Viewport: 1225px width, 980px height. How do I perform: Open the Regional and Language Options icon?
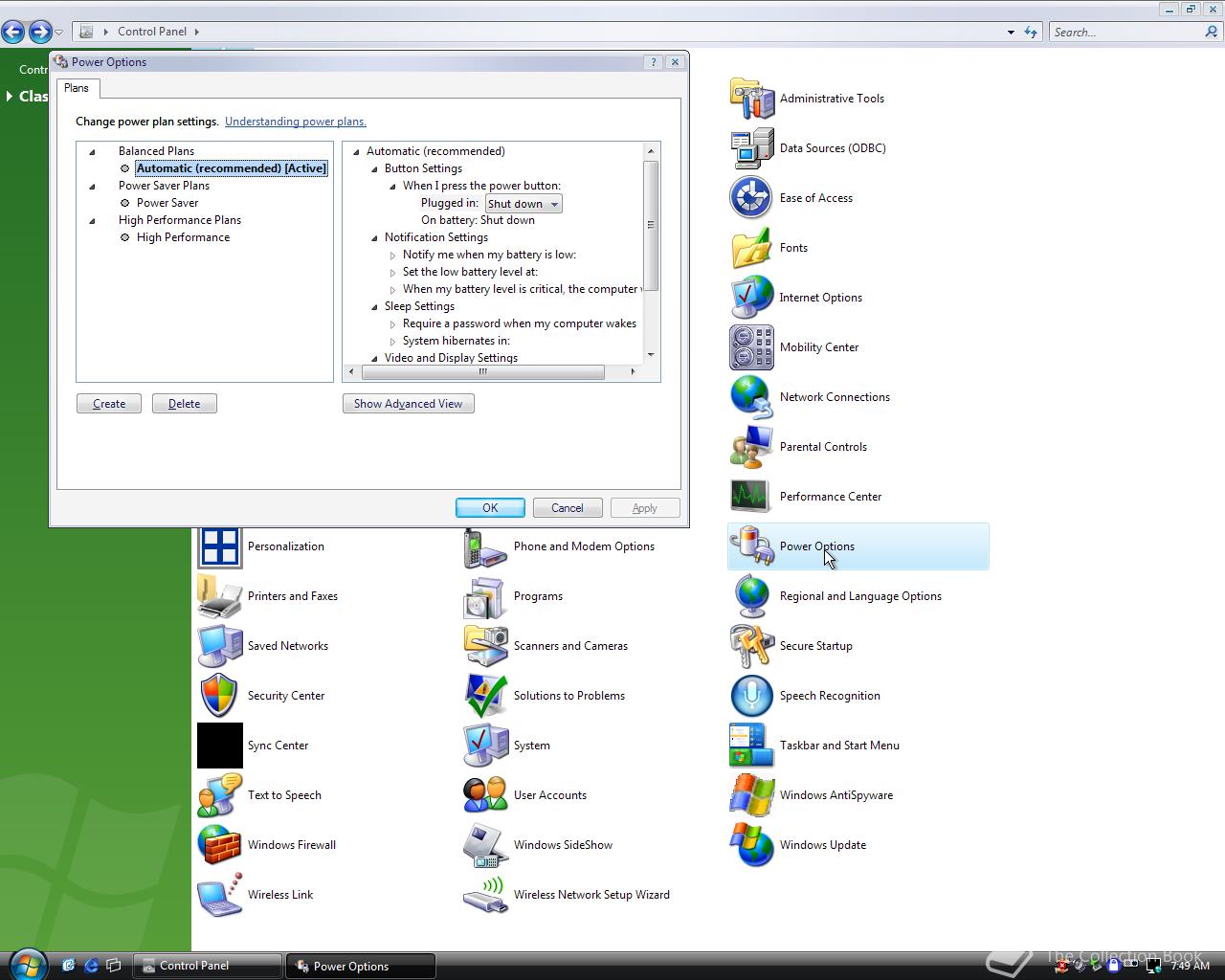(x=751, y=596)
